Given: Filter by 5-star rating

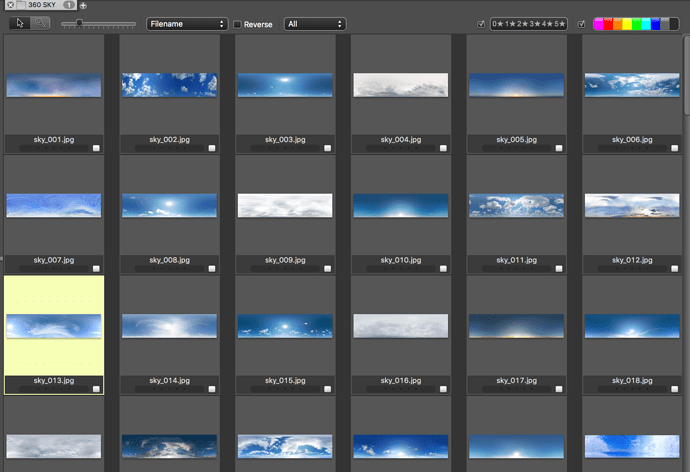Looking at the screenshot, I should point(559,24).
